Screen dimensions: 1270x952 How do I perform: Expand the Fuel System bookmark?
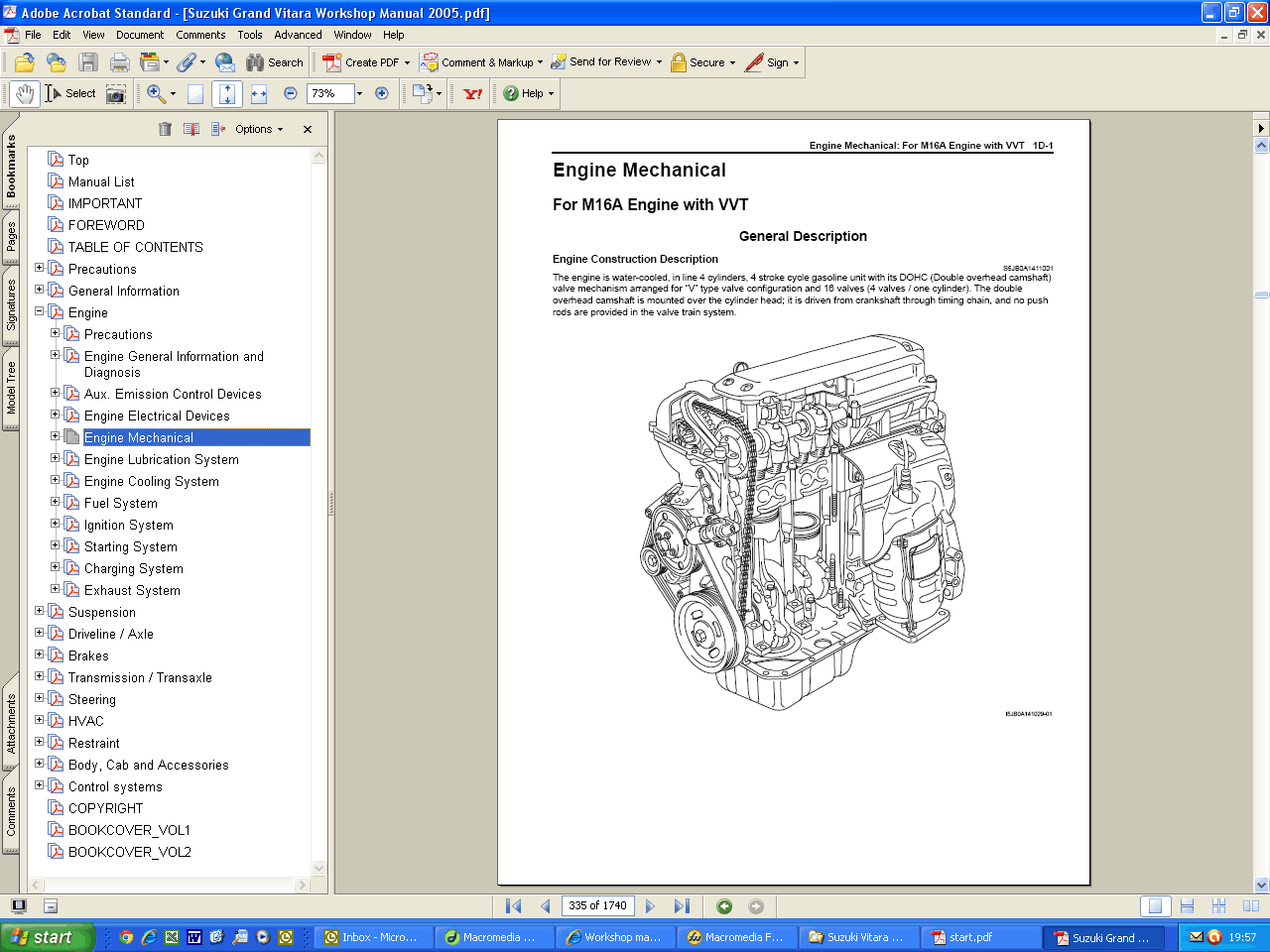pyautogui.click(x=56, y=502)
